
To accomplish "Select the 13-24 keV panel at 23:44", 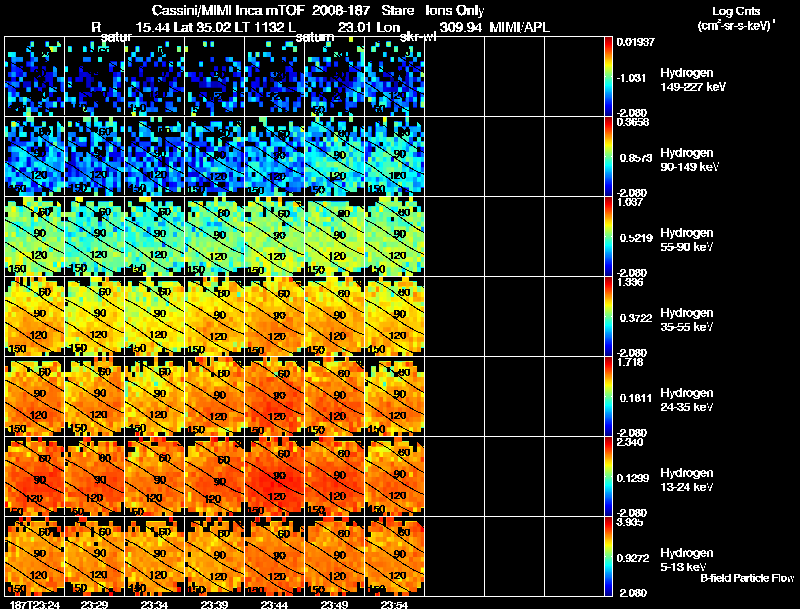I will [x=274, y=477].
